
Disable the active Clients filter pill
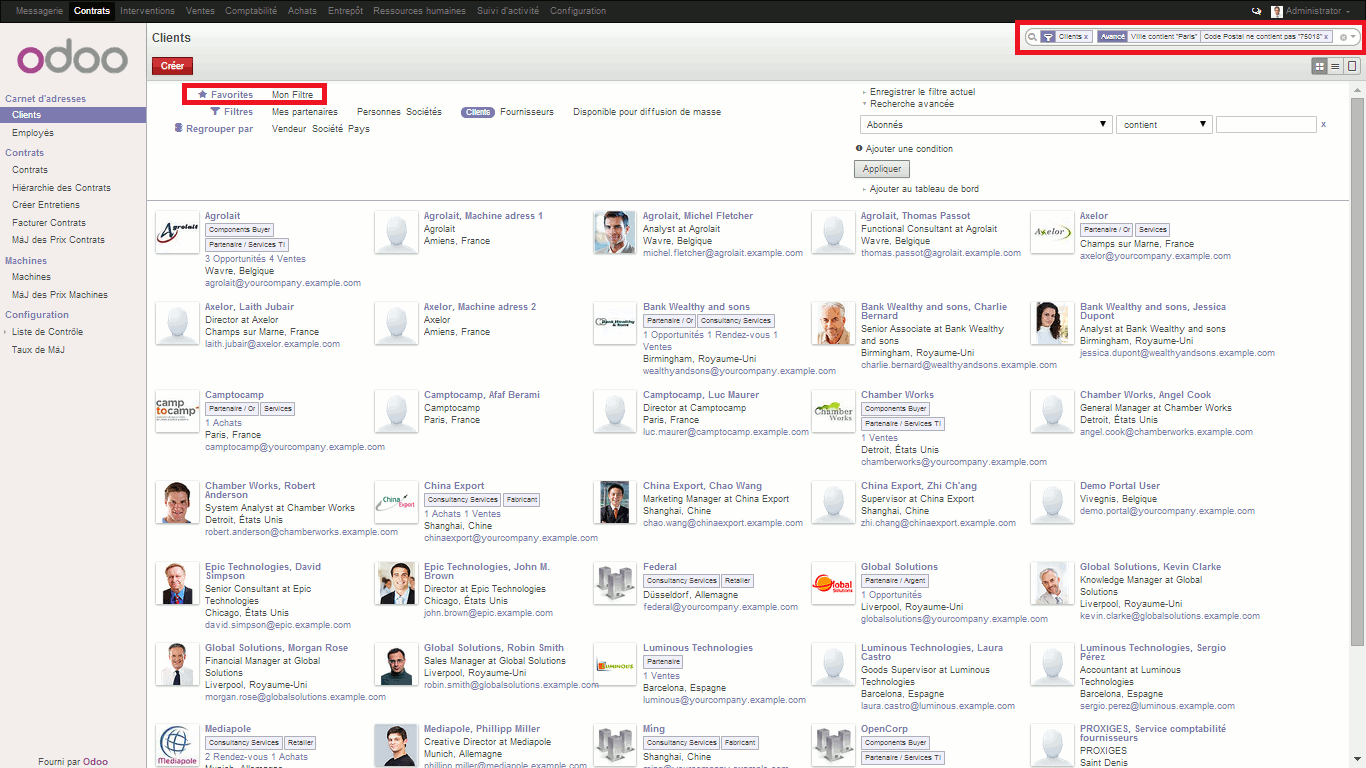(478, 112)
